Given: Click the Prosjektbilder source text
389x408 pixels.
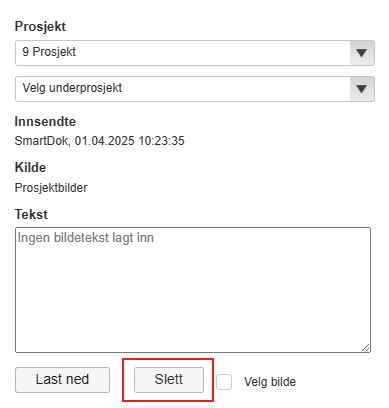Looking at the screenshot, I should click(51, 188).
